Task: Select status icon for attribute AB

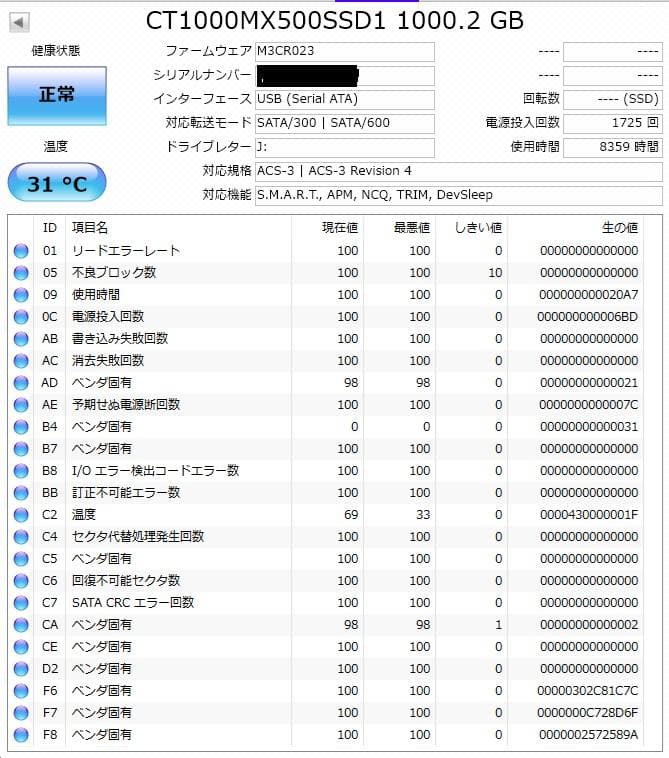Action: (21, 339)
